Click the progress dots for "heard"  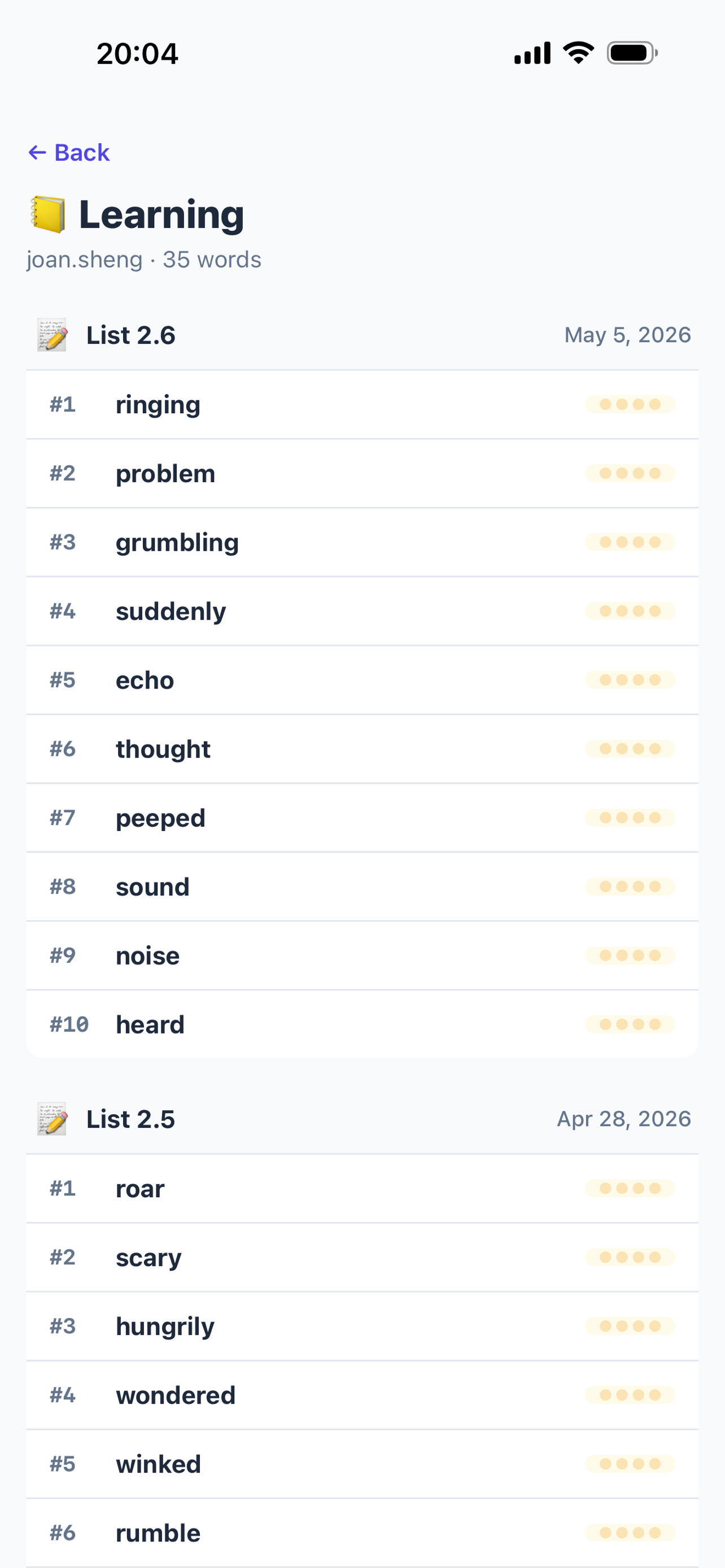coord(630,1024)
